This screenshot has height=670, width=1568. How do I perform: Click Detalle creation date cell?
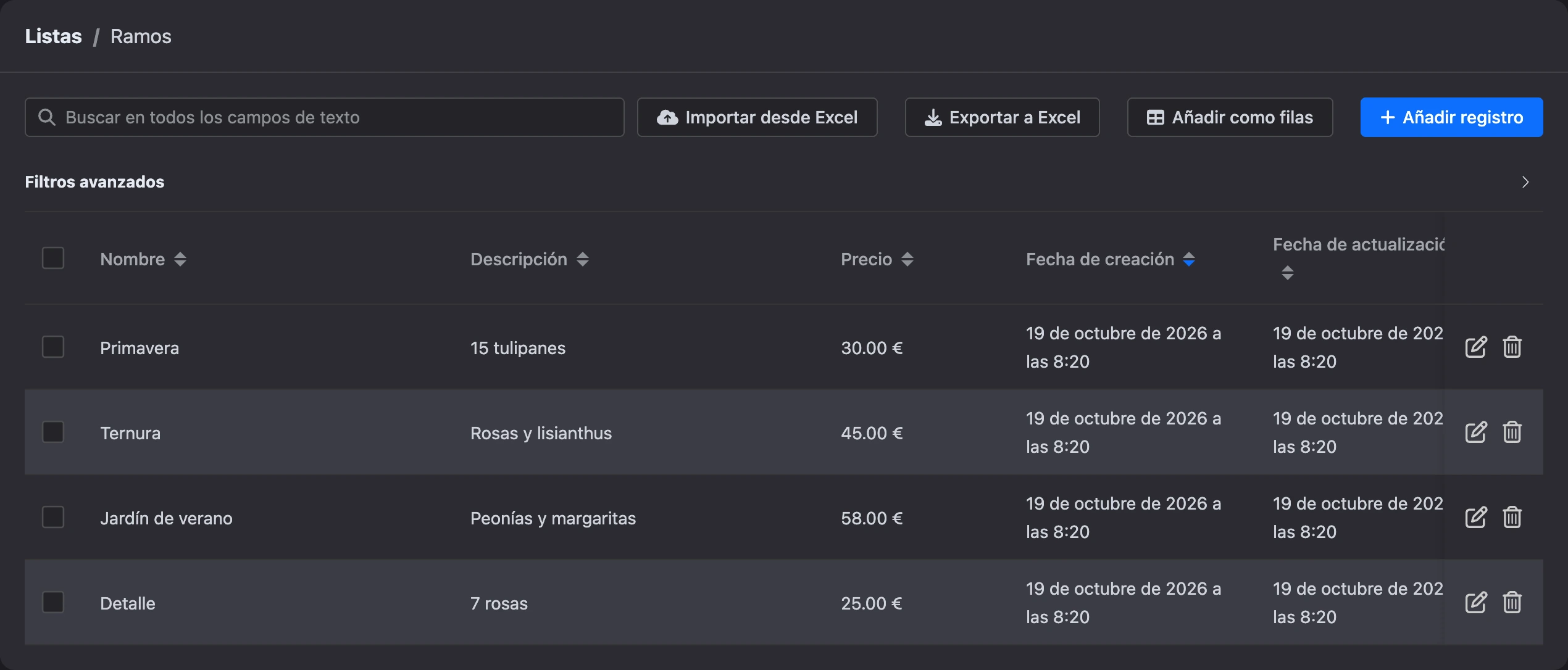(1124, 603)
